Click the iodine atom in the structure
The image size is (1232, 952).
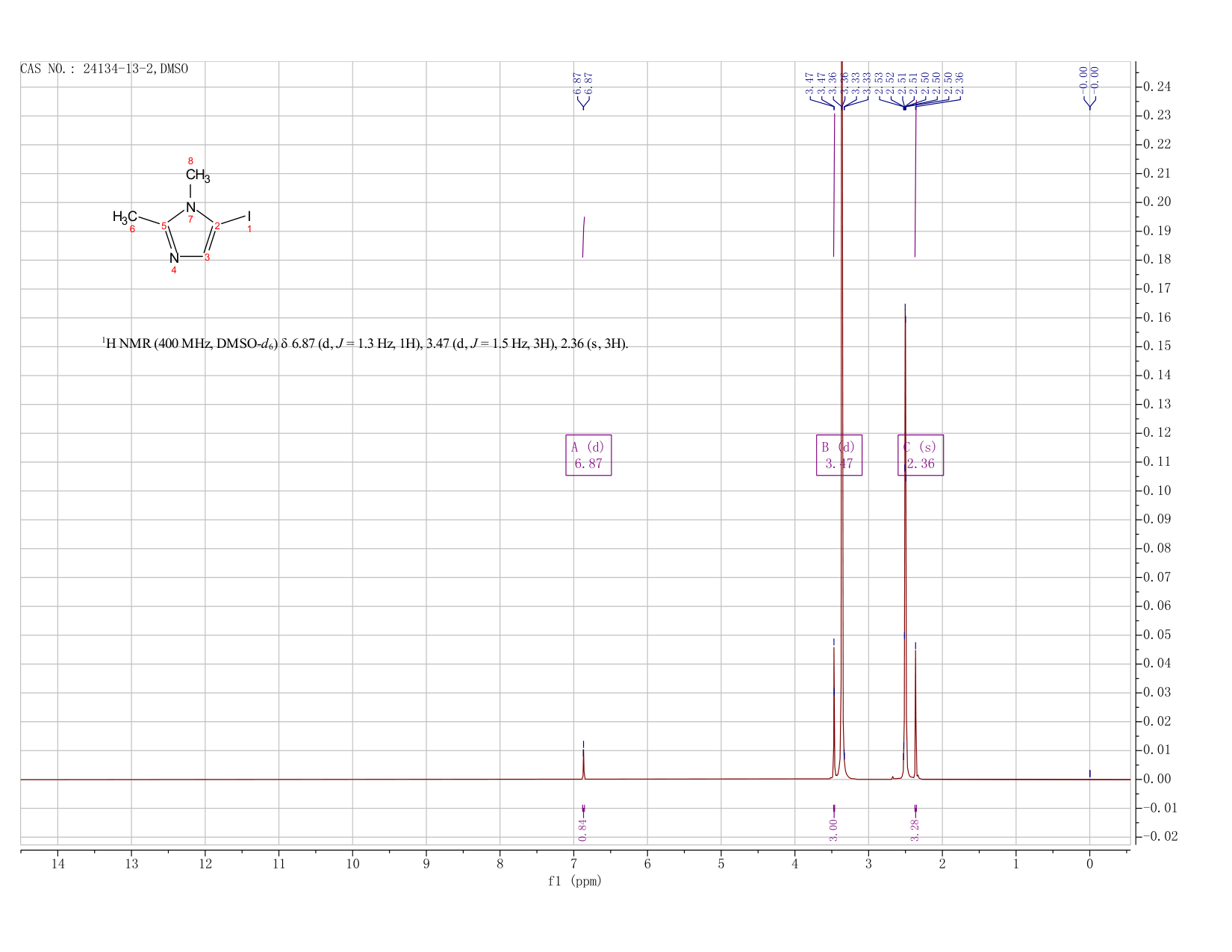tap(249, 217)
